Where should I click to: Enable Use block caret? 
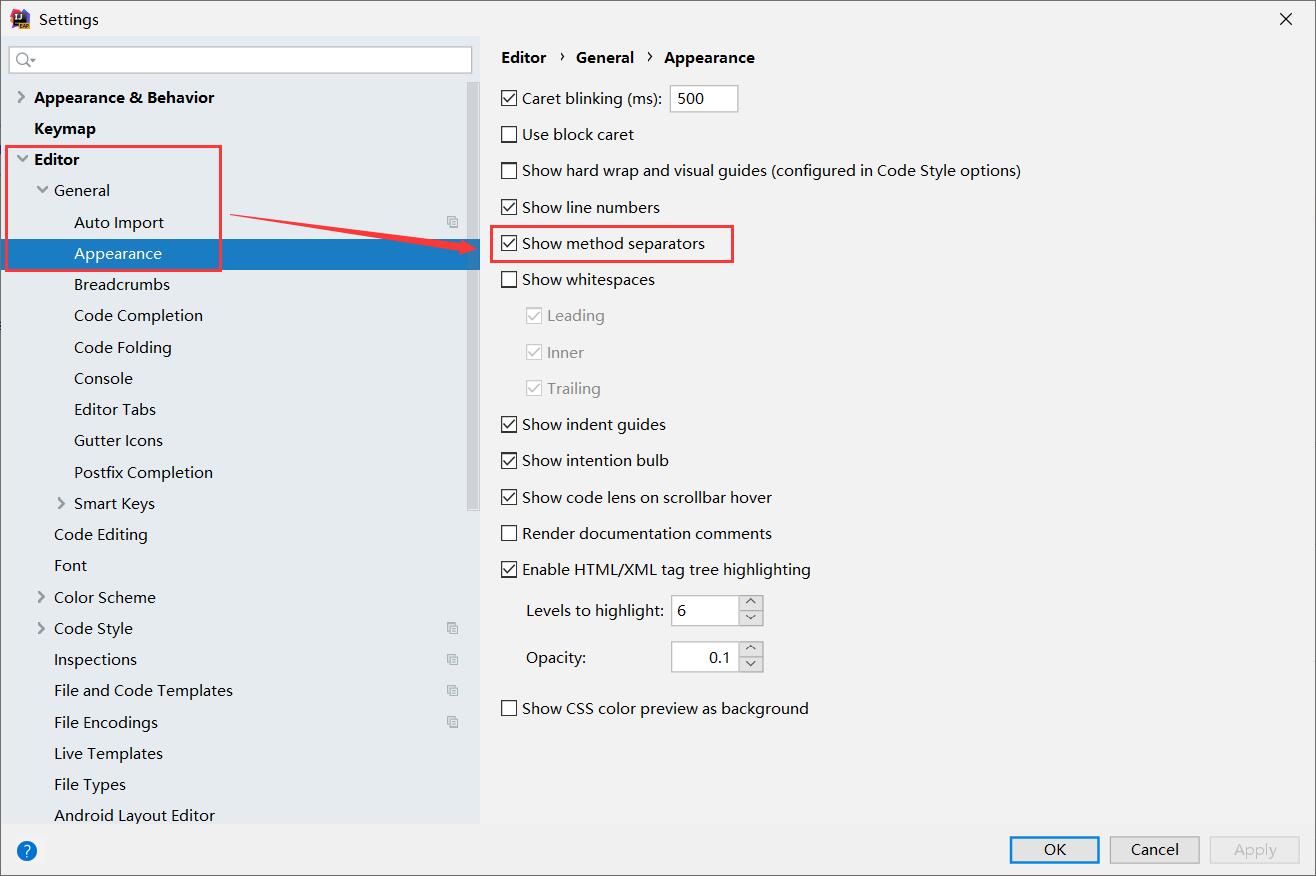click(509, 134)
